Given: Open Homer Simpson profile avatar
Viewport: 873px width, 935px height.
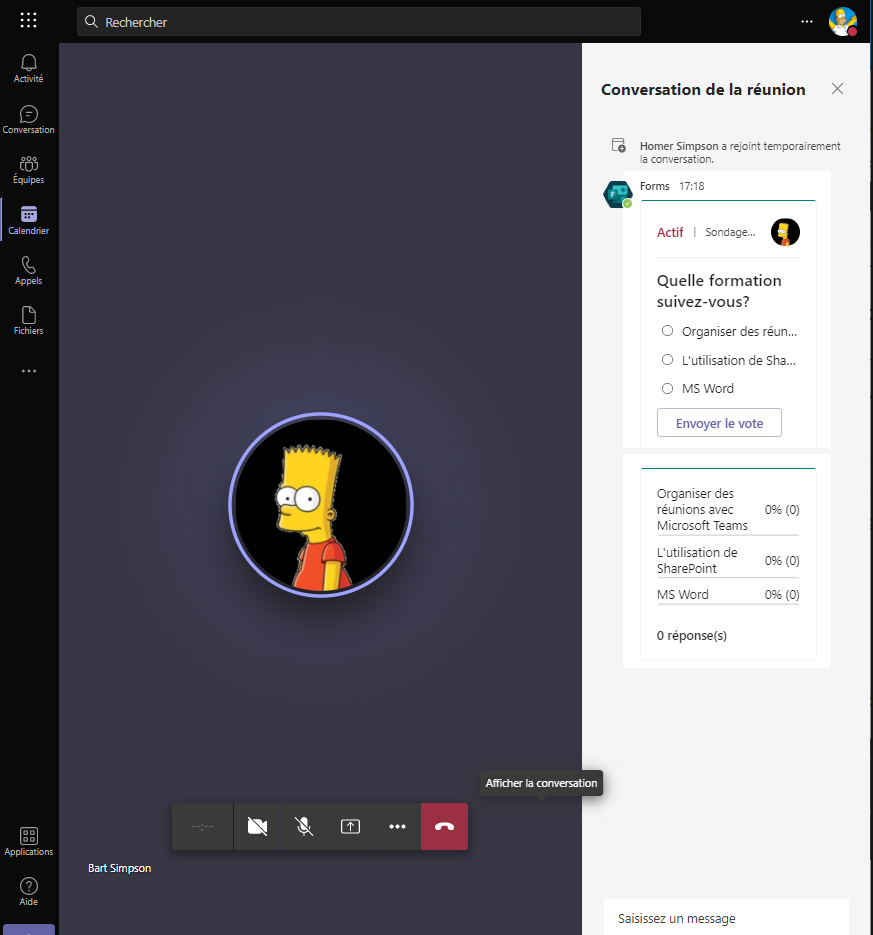Looking at the screenshot, I should pyautogui.click(x=843, y=21).
